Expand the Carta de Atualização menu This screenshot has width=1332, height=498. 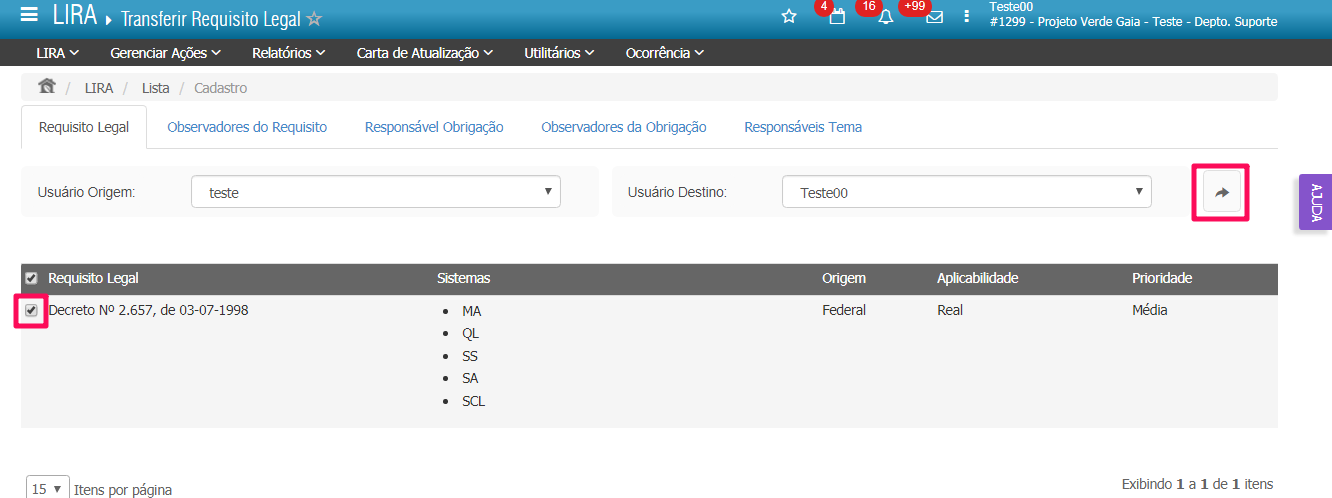(424, 53)
